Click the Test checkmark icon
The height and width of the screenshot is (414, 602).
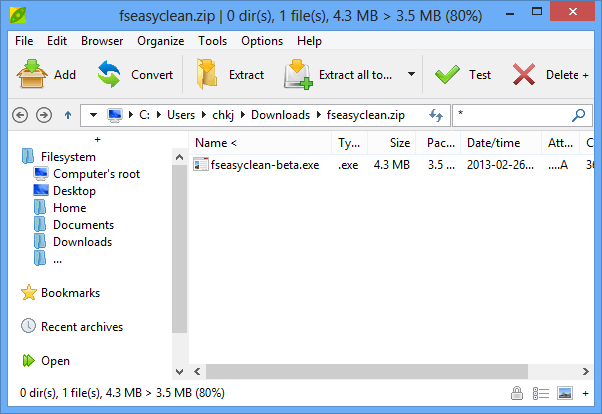click(447, 74)
